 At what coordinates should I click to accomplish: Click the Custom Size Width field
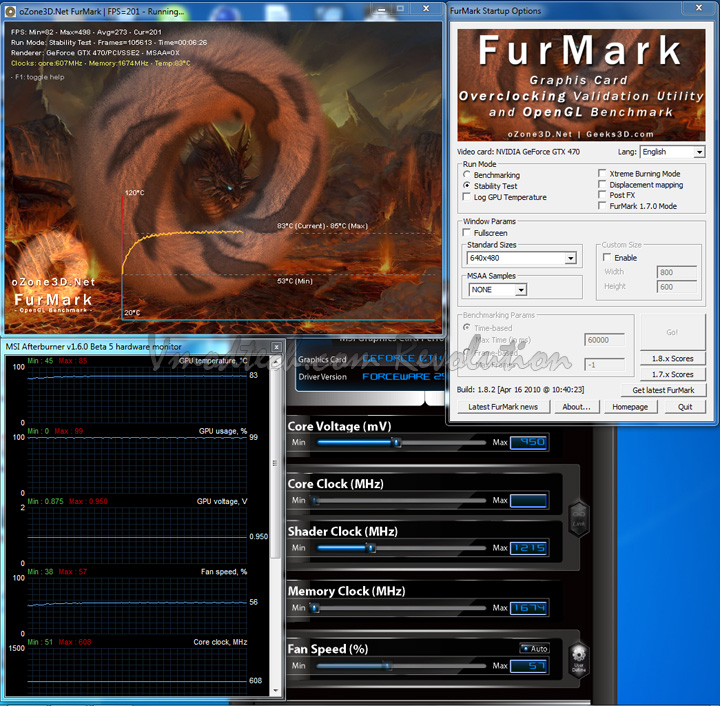click(x=677, y=272)
